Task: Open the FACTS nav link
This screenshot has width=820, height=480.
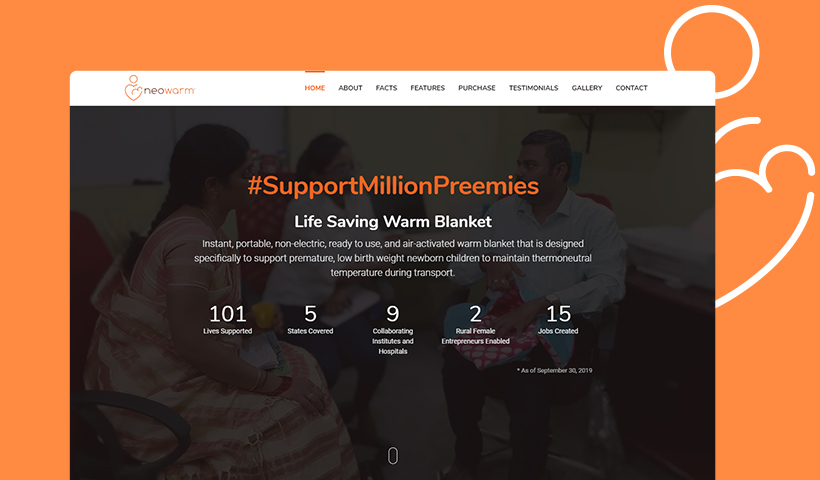Action: point(386,88)
